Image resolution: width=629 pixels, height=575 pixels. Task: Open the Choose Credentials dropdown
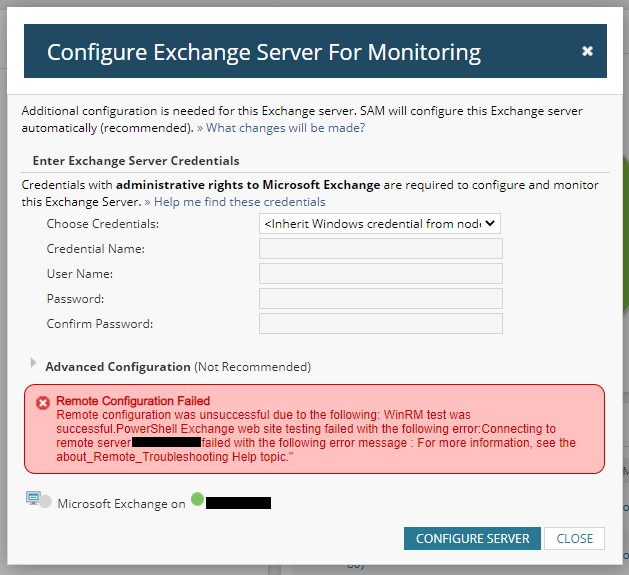(380, 224)
